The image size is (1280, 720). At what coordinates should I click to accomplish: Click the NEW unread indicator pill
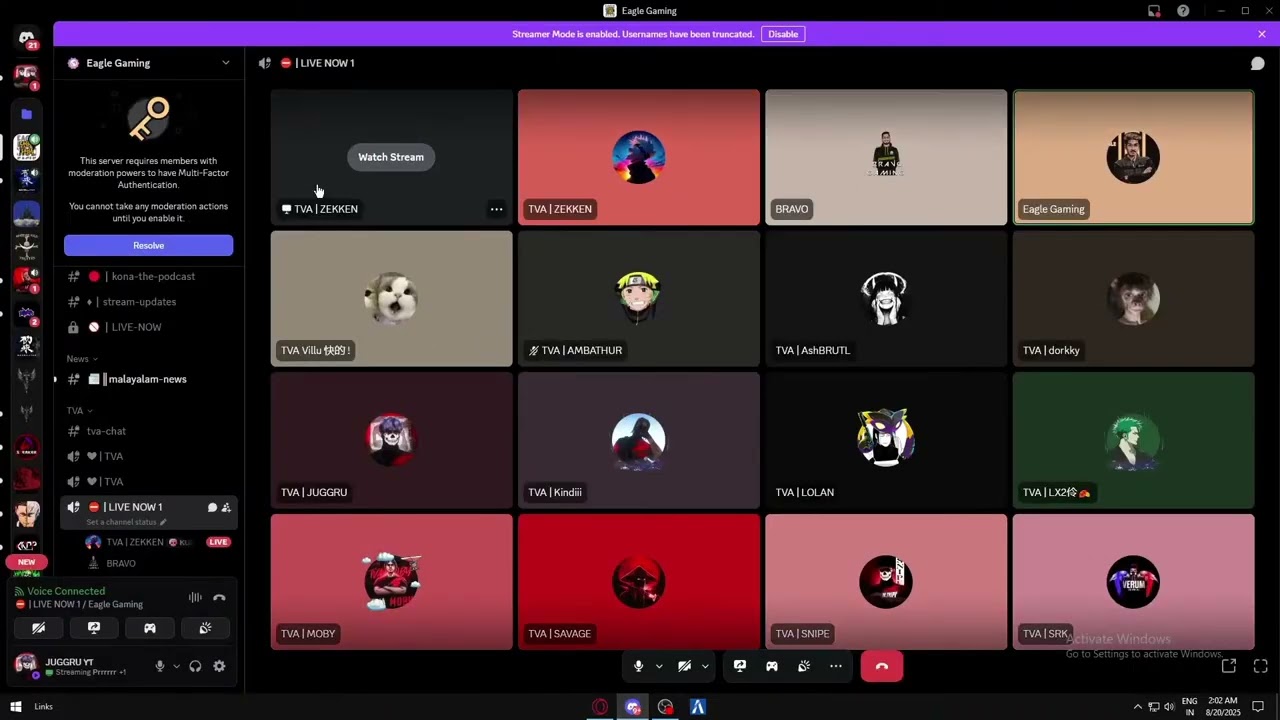point(27,562)
